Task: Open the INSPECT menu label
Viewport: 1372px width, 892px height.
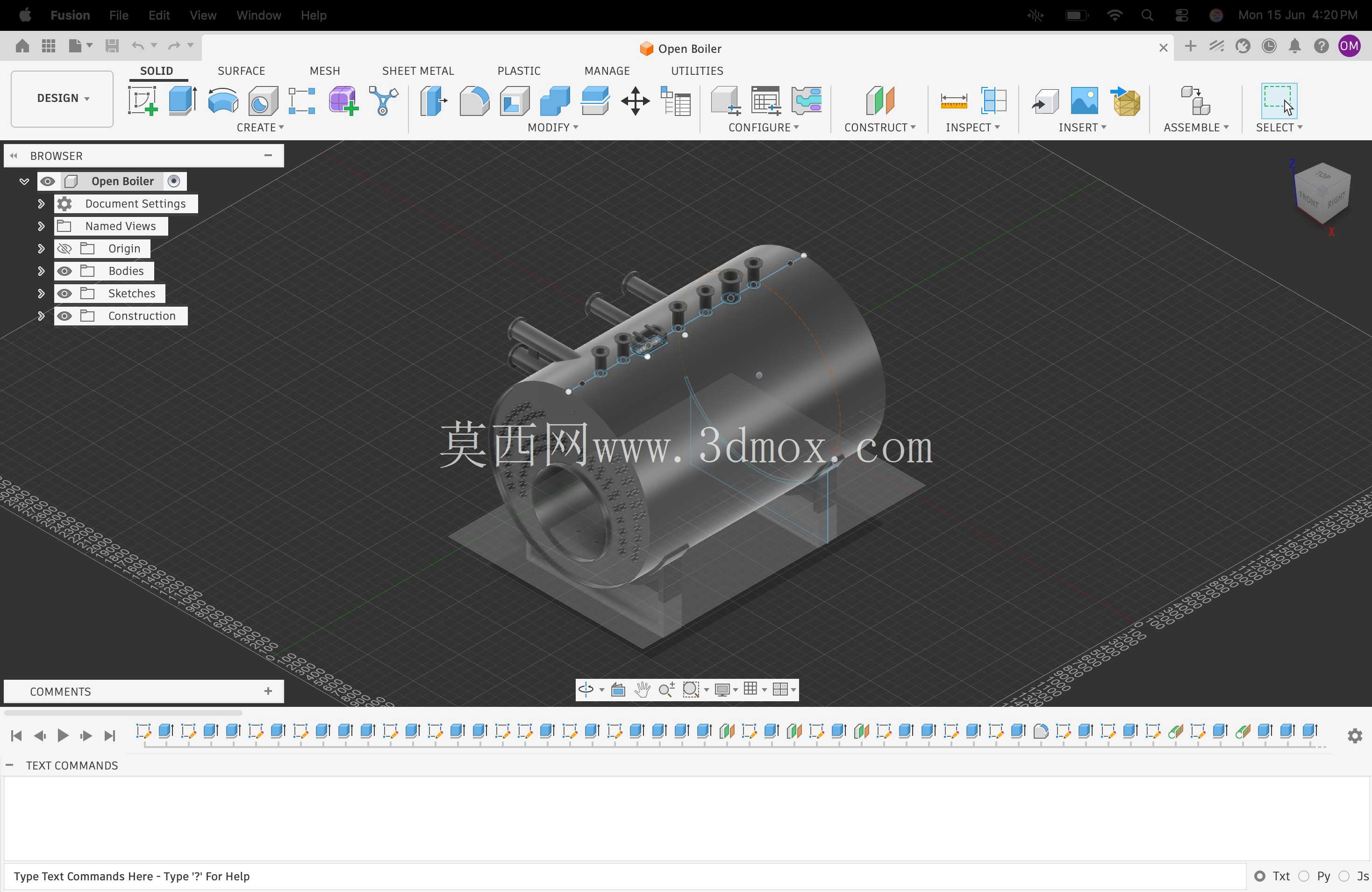Action: (x=972, y=128)
